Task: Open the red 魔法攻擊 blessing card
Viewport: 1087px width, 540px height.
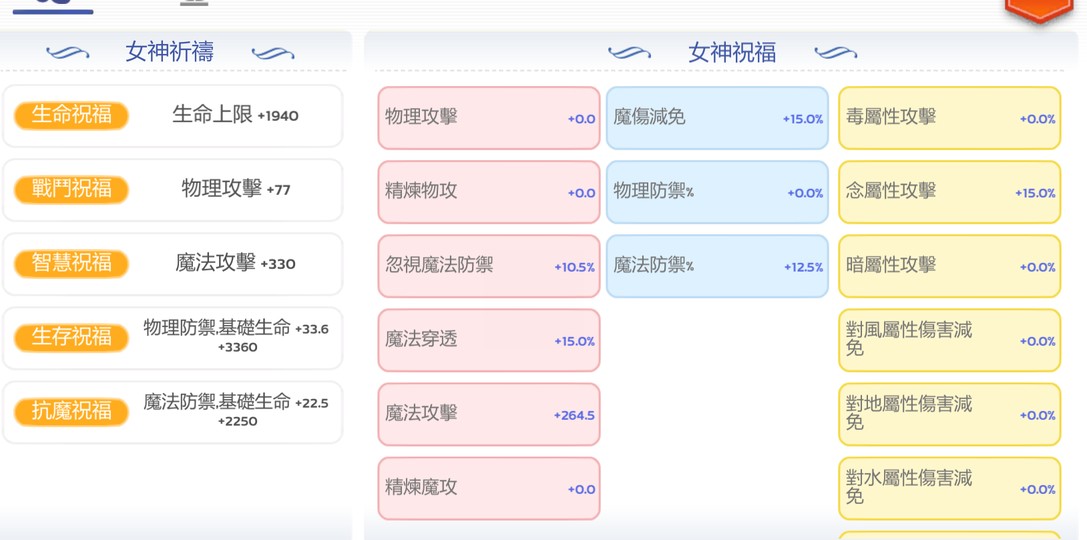Action: tap(489, 415)
